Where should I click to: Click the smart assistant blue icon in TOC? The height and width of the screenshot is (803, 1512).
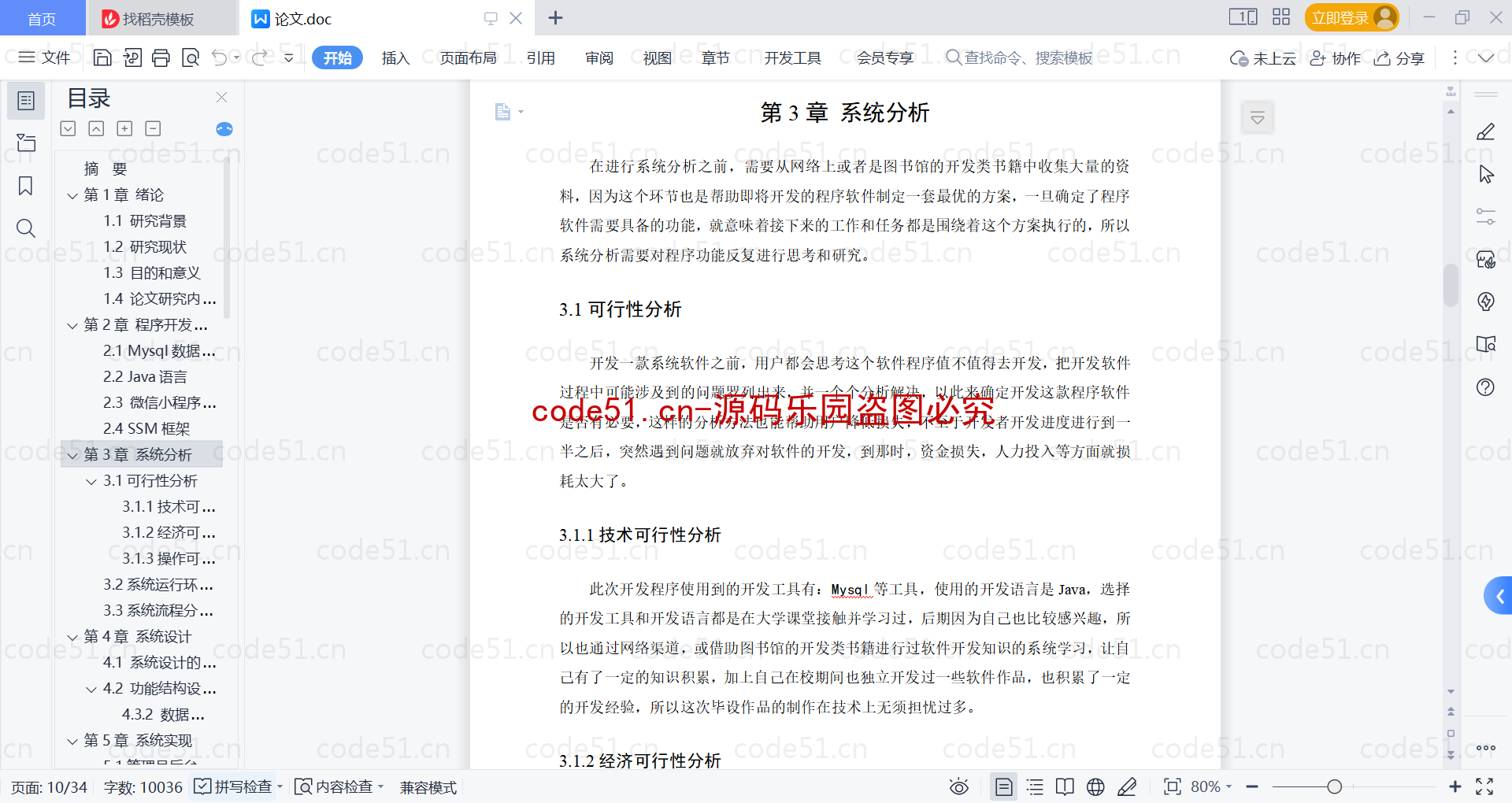[x=224, y=129]
